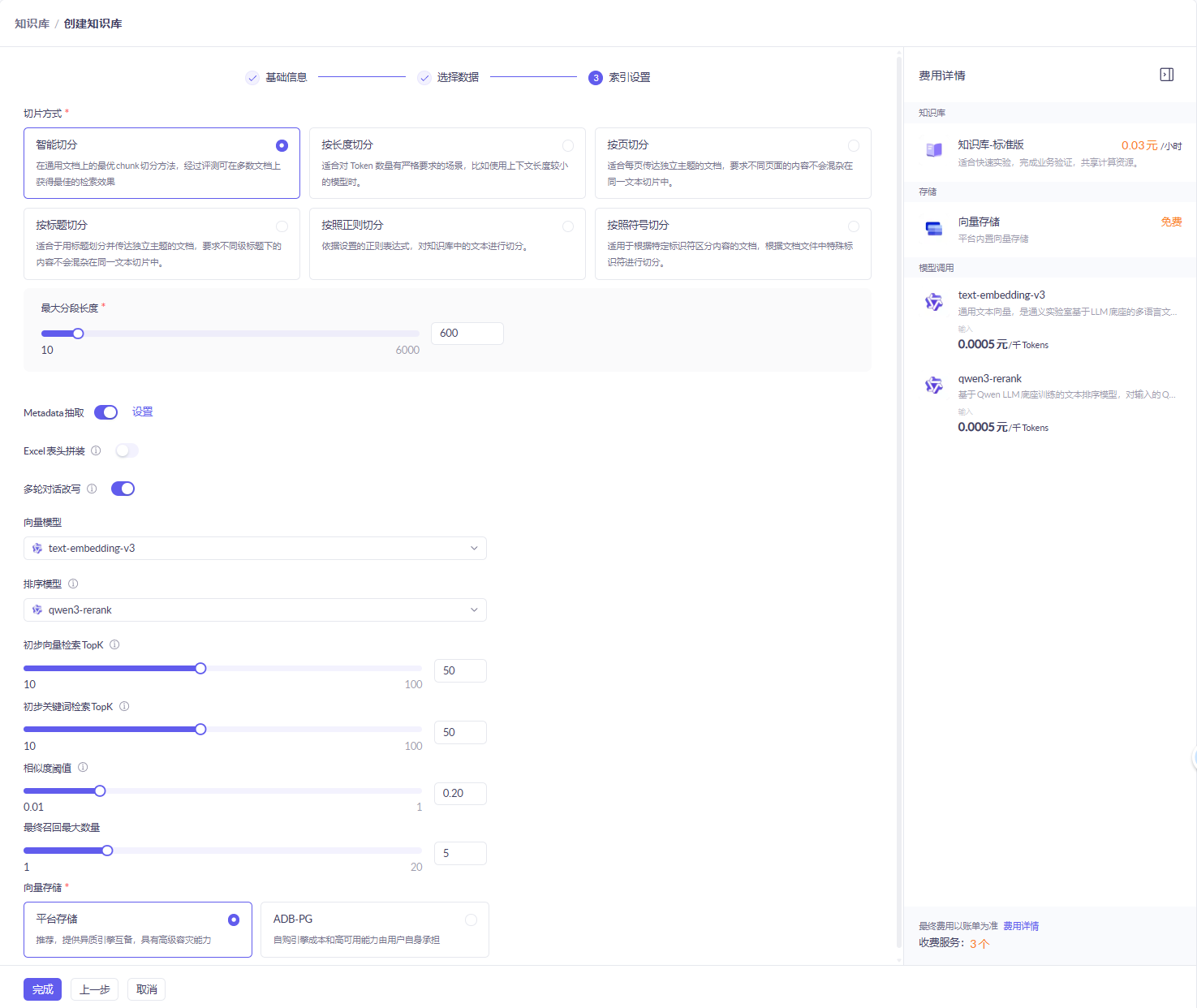Click info icon next to 排序模型
The width and height of the screenshot is (1197, 1008).
click(x=73, y=584)
